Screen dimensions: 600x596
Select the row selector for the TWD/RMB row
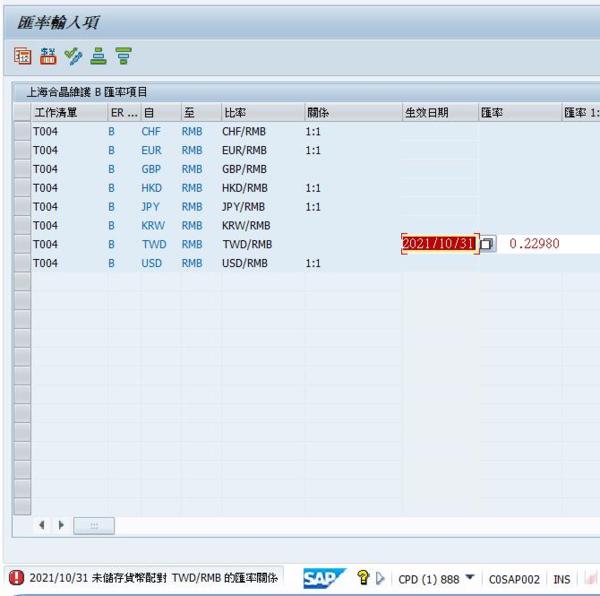click(x=21, y=244)
